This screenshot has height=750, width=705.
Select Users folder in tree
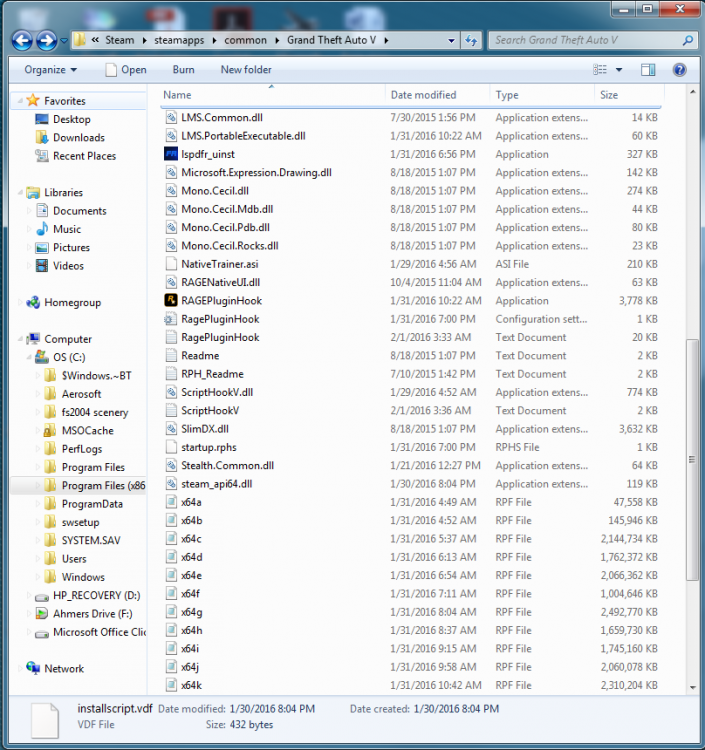click(74, 559)
